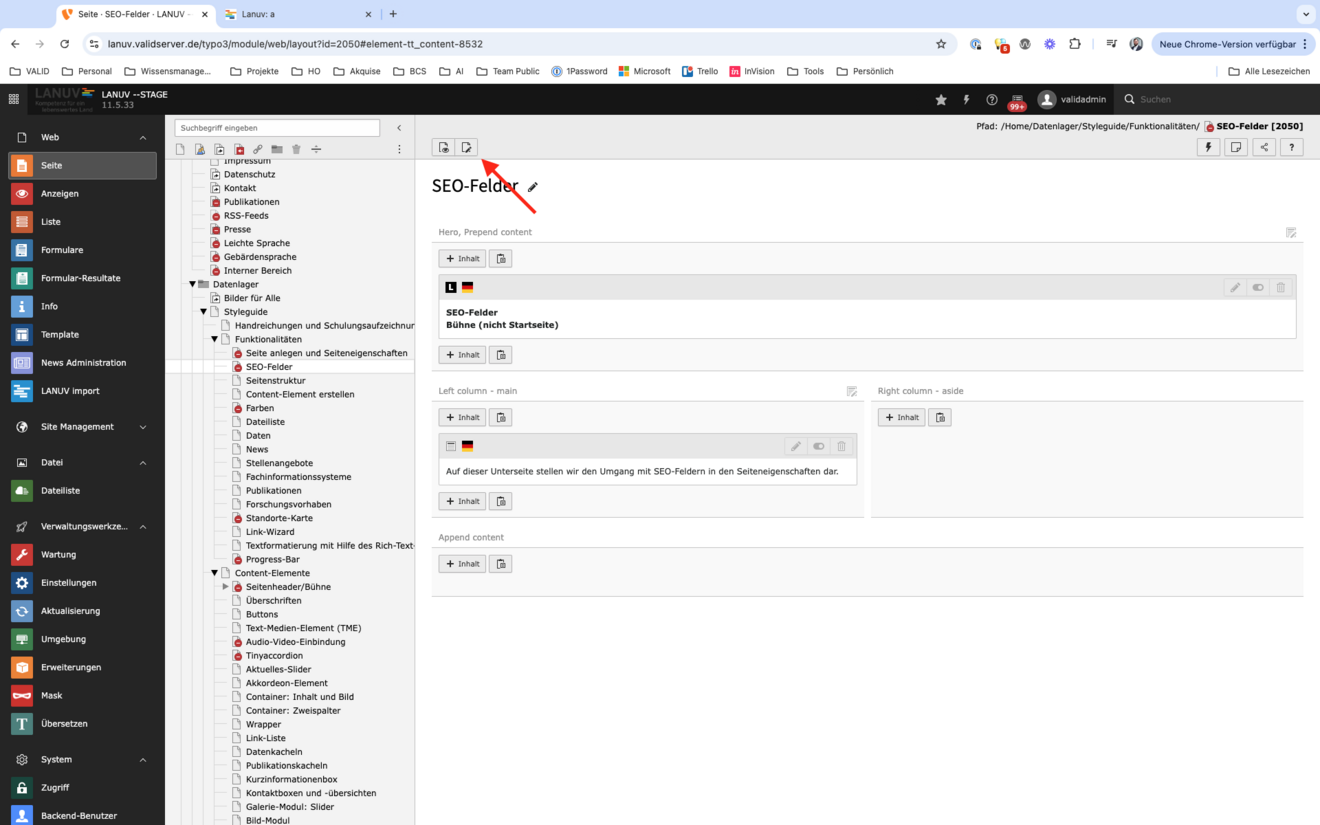Add Inhalt in Right column - aside

(x=902, y=418)
